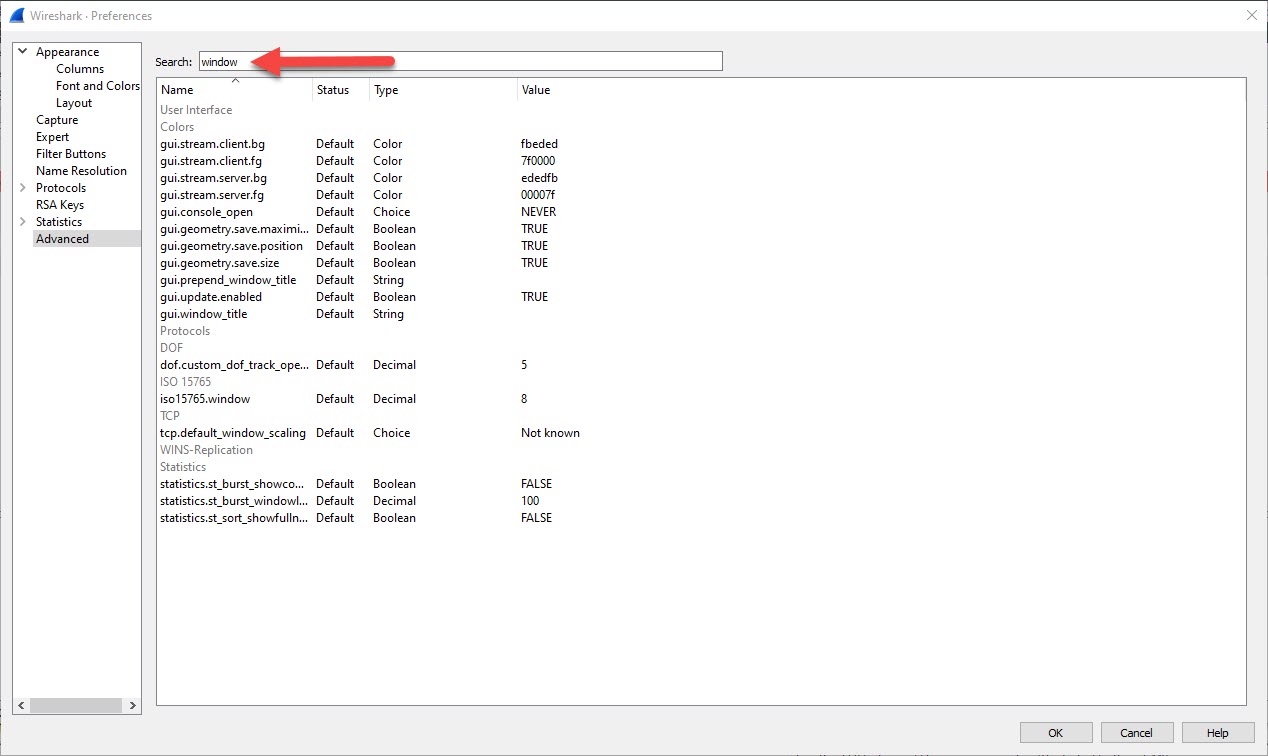This screenshot has height=756, width=1268.
Task: Click the Value column header
Action: tap(536, 90)
